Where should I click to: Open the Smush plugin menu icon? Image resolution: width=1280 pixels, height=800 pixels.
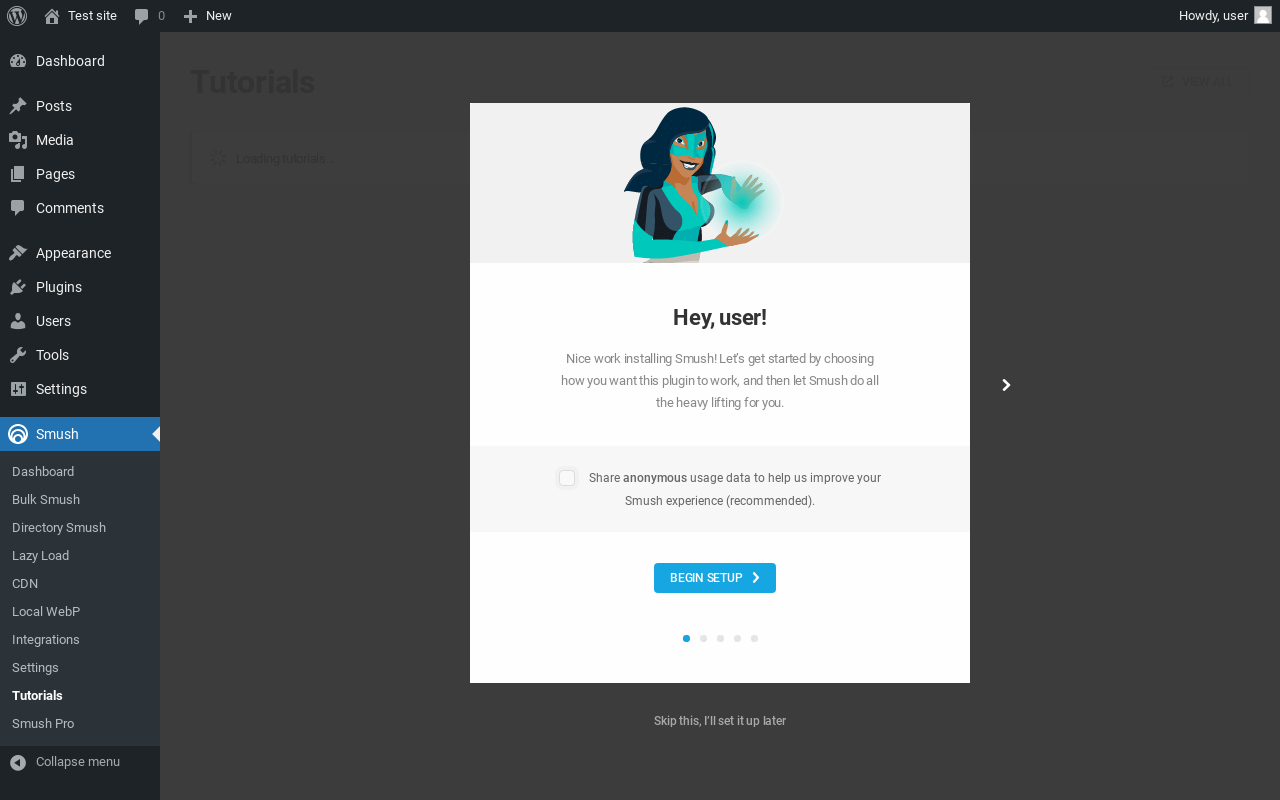tap(18, 434)
